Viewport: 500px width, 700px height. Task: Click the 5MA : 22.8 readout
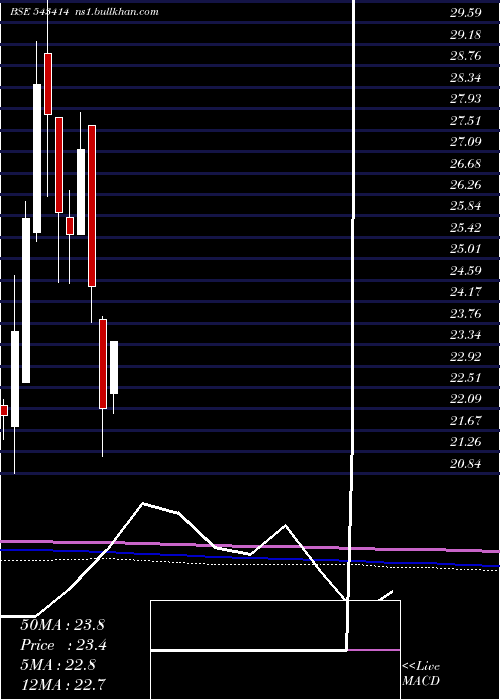pos(57,665)
